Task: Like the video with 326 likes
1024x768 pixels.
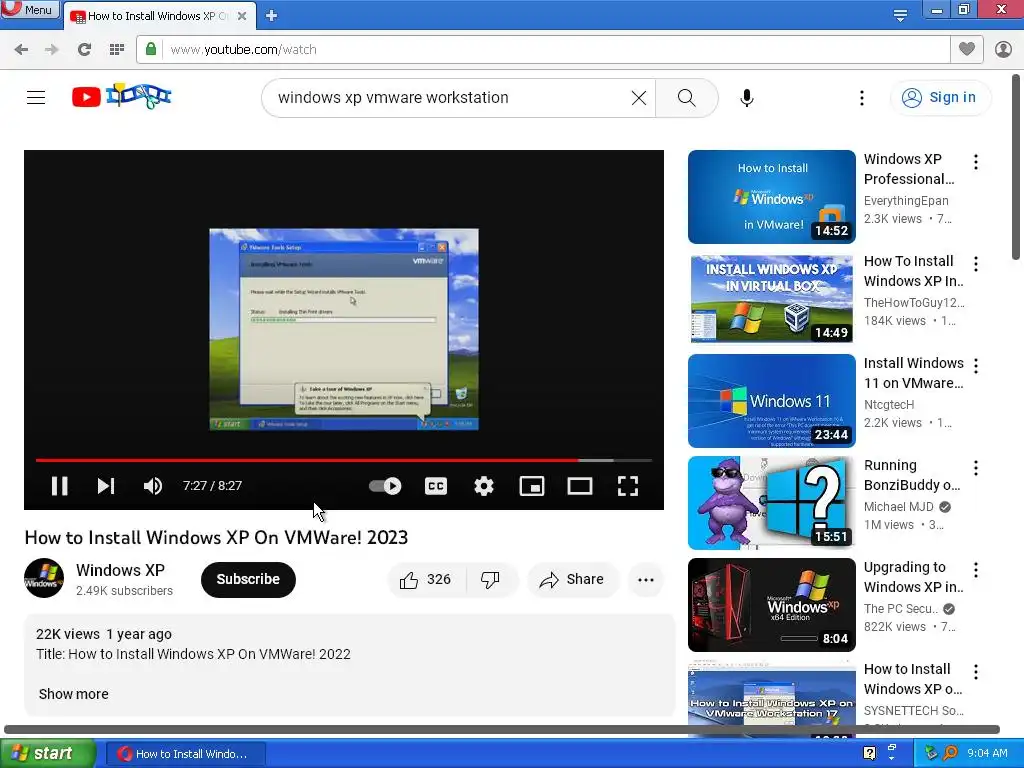Action: point(426,579)
